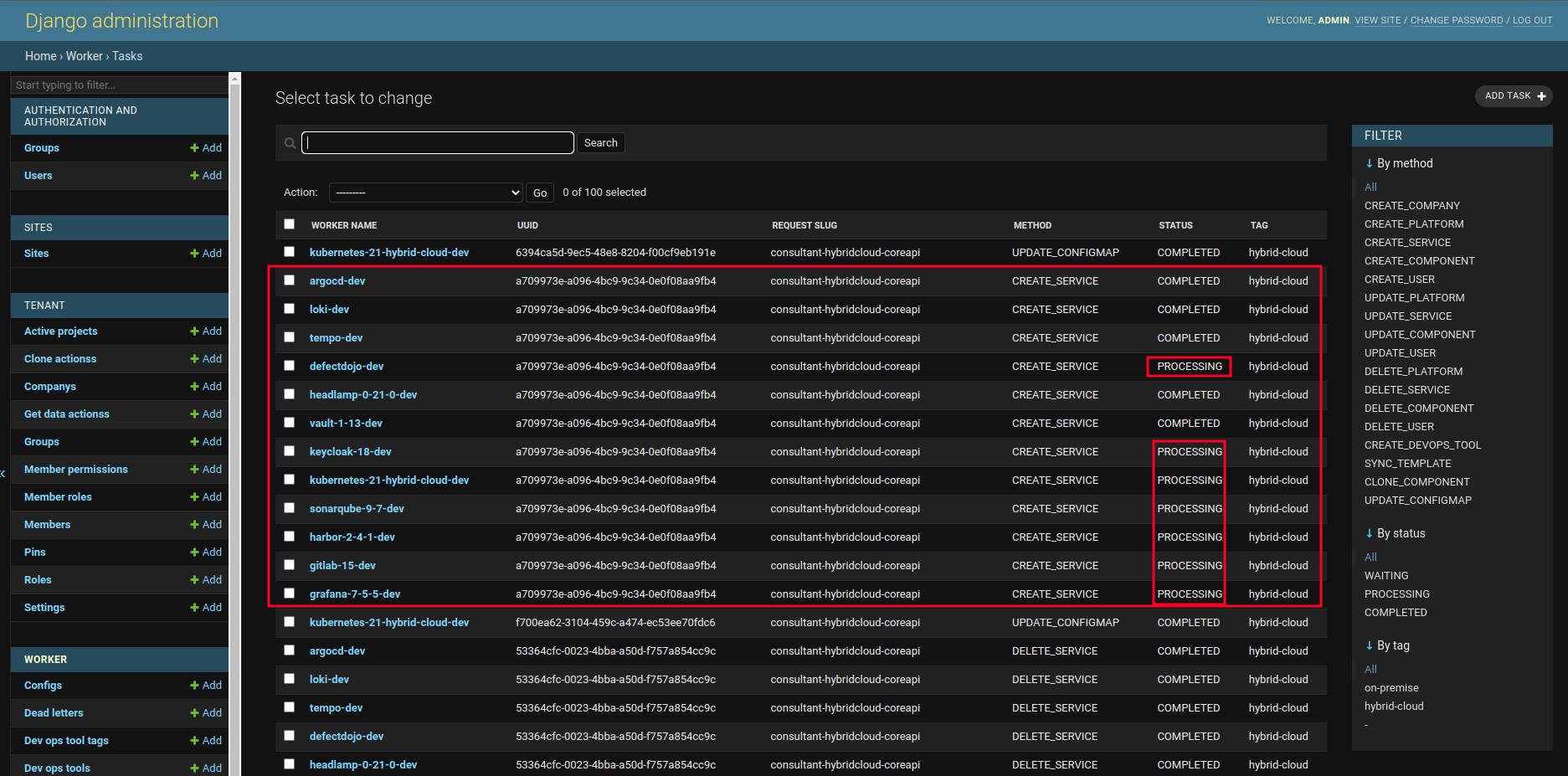The height and width of the screenshot is (776, 1568).
Task: Add a new Company entry
Action: click(x=206, y=387)
